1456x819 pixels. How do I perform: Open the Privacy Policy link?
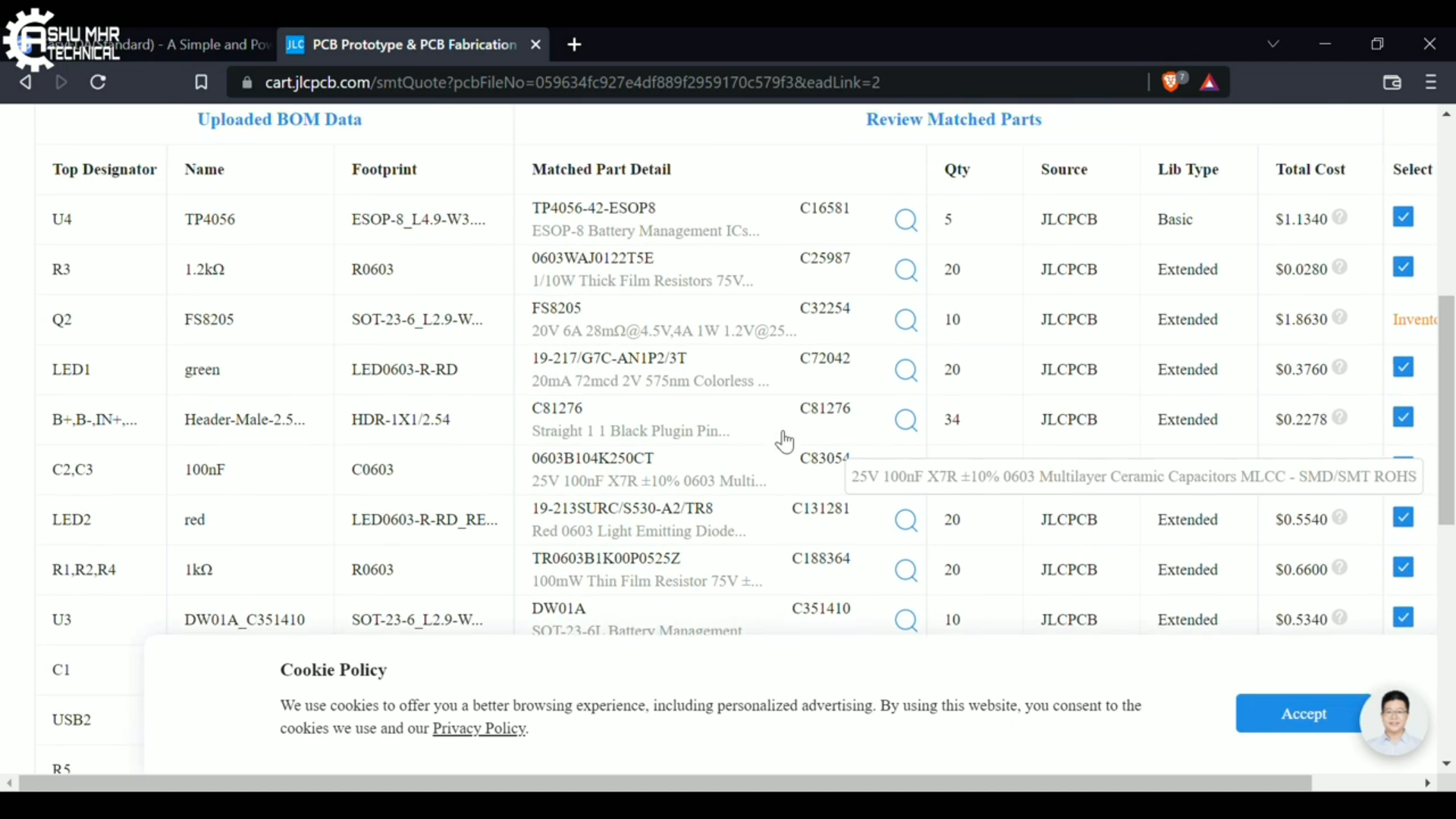[x=479, y=728]
